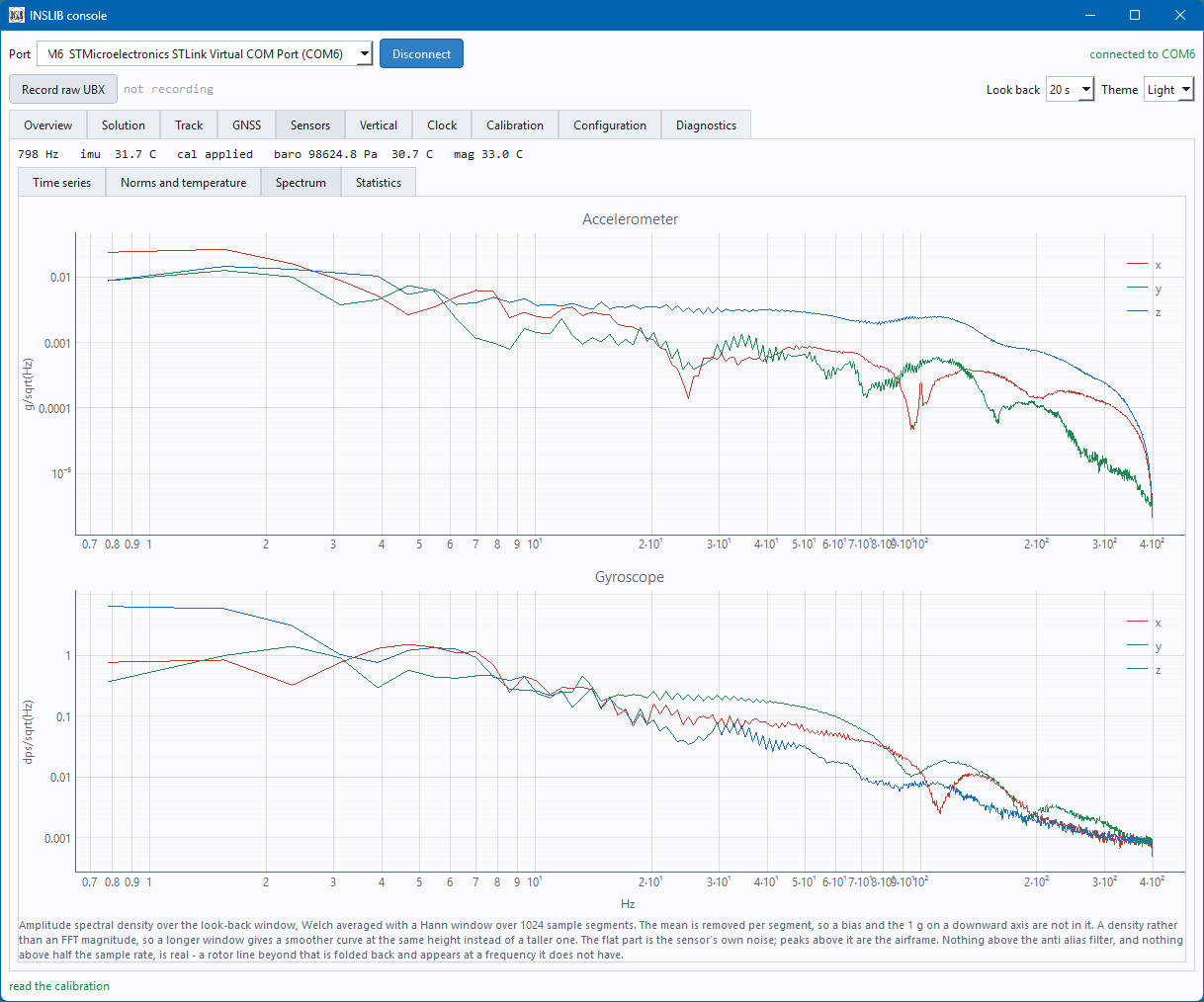Switch to the Configuration tab
This screenshot has height=1002, width=1204.
pyautogui.click(x=610, y=125)
